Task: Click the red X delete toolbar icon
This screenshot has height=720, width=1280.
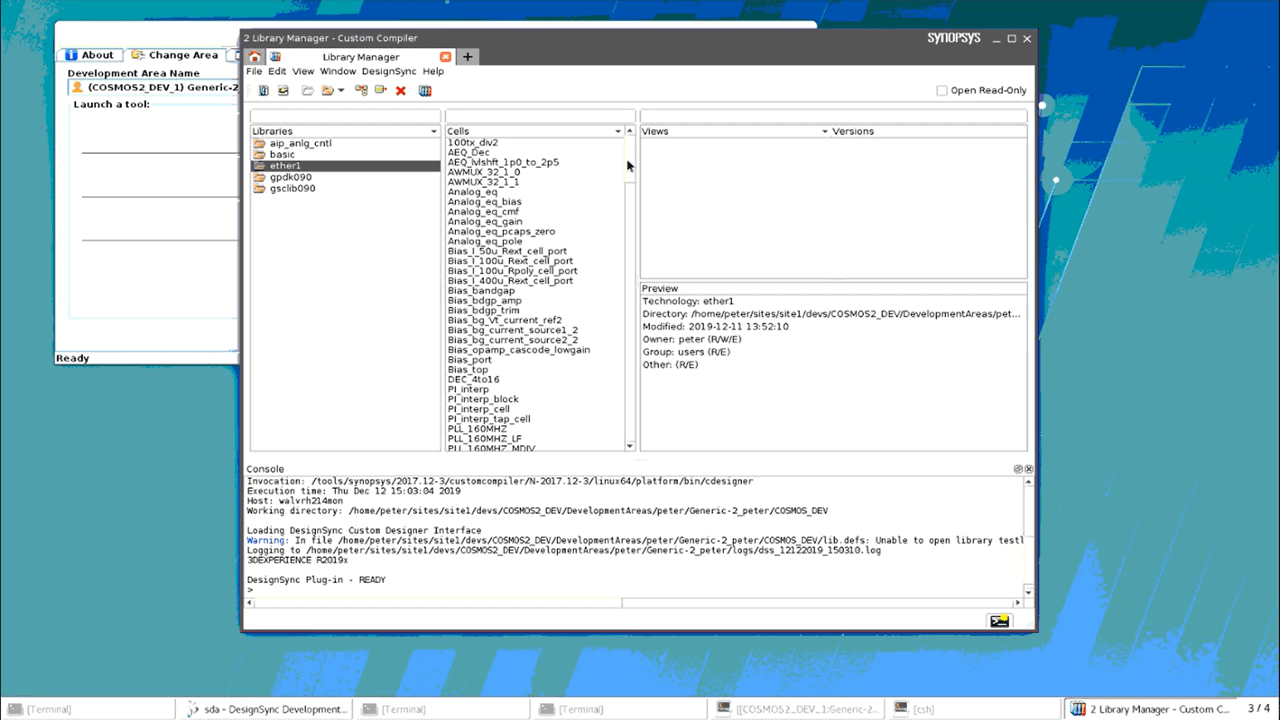Action: click(x=401, y=91)
